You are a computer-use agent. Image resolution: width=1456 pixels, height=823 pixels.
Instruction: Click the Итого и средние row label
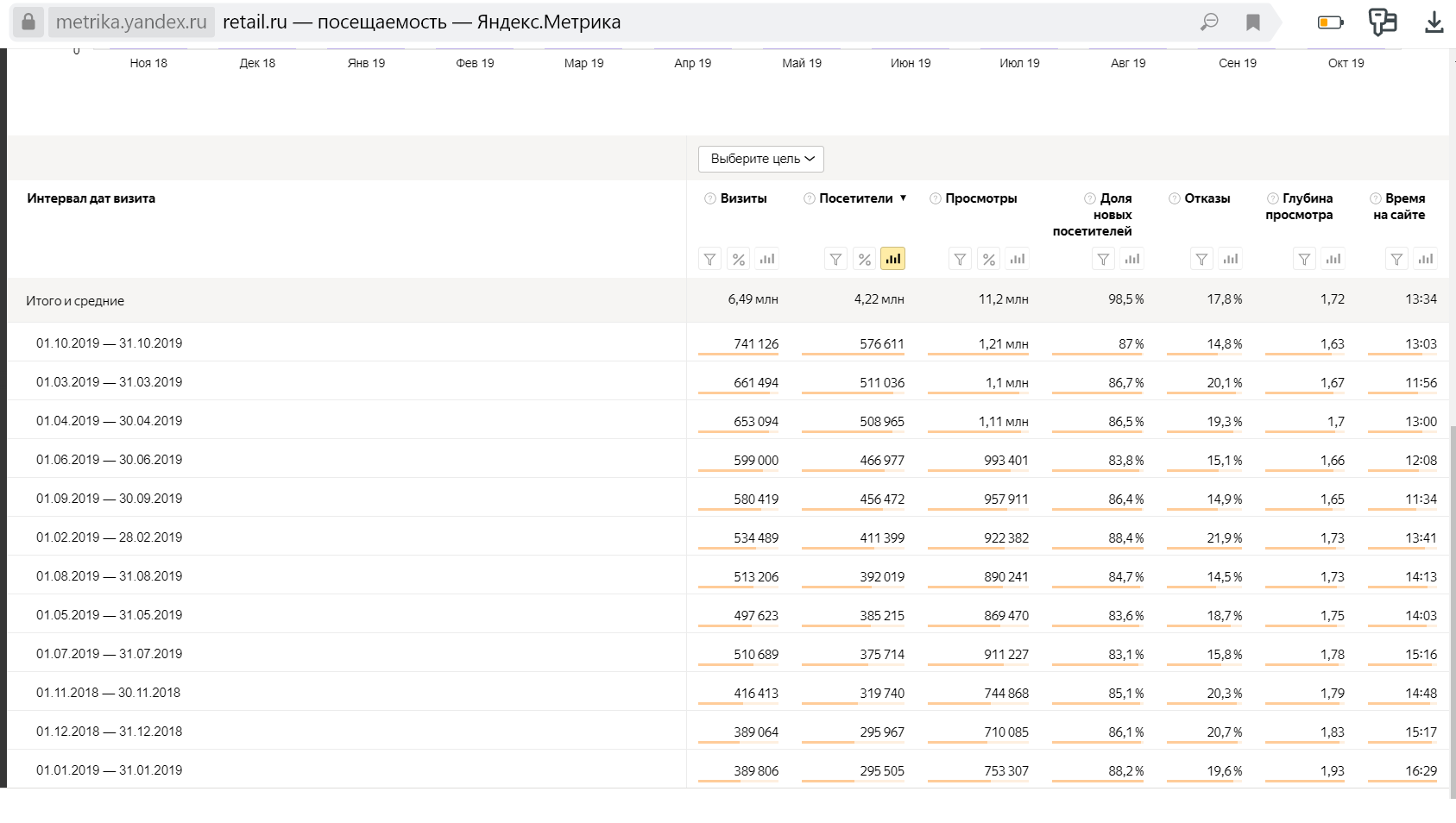[x=75, y=301]
